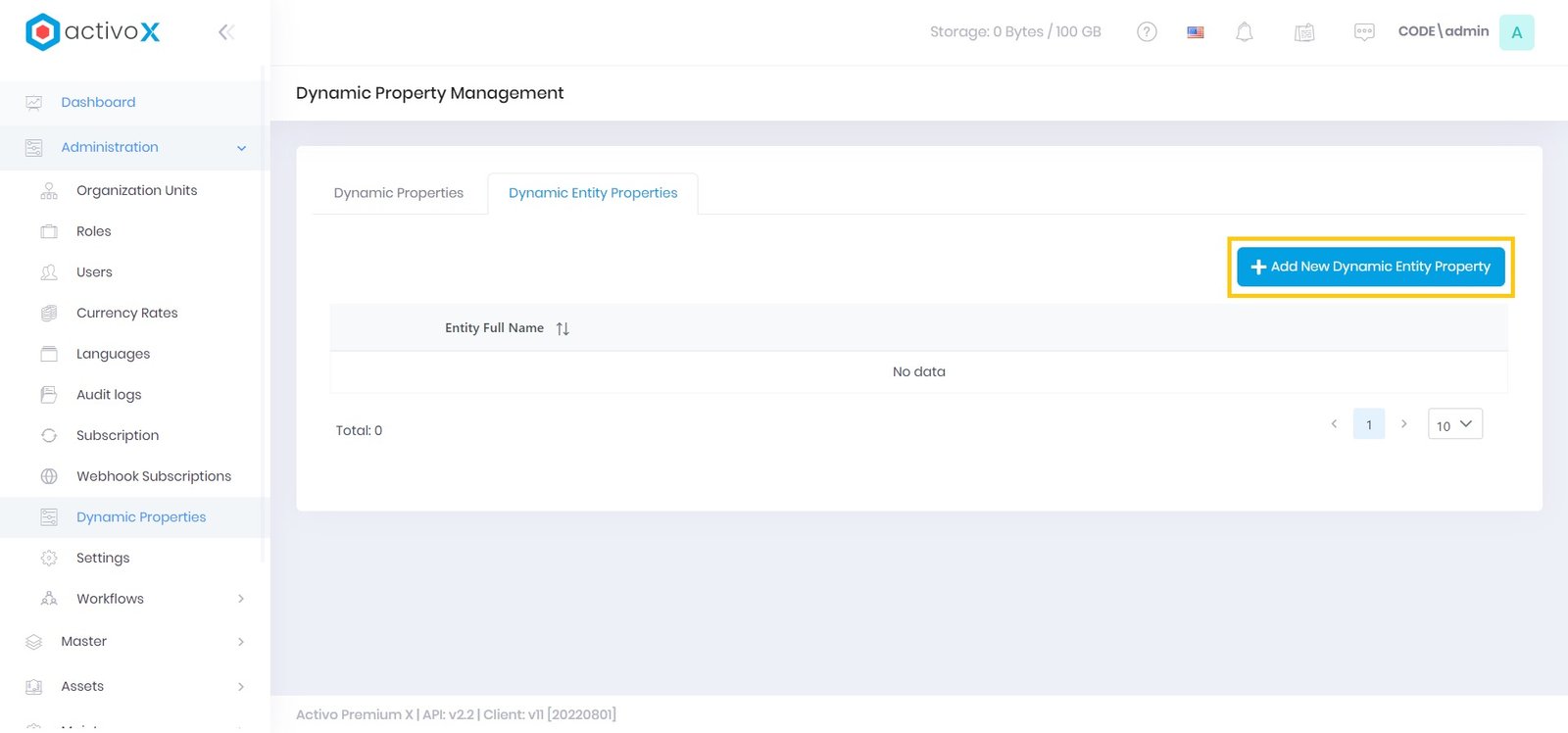This screenshot has width=1568, height=733.
Task: Click the activoX logo
Action: [93, 32]
